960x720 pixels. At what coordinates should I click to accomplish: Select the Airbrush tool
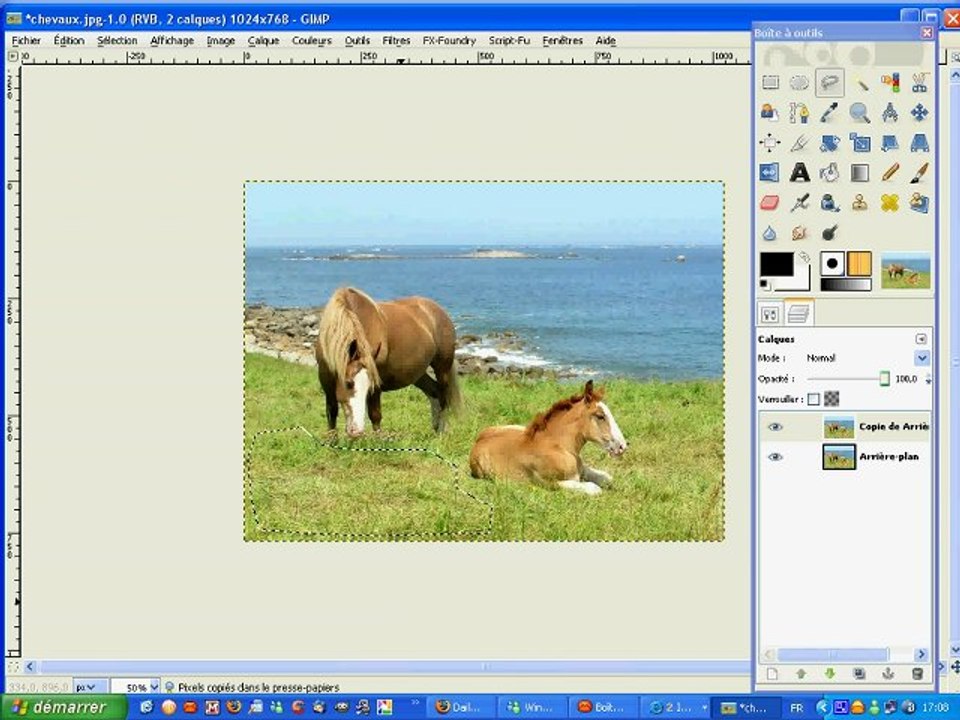[x=799, y=203]
